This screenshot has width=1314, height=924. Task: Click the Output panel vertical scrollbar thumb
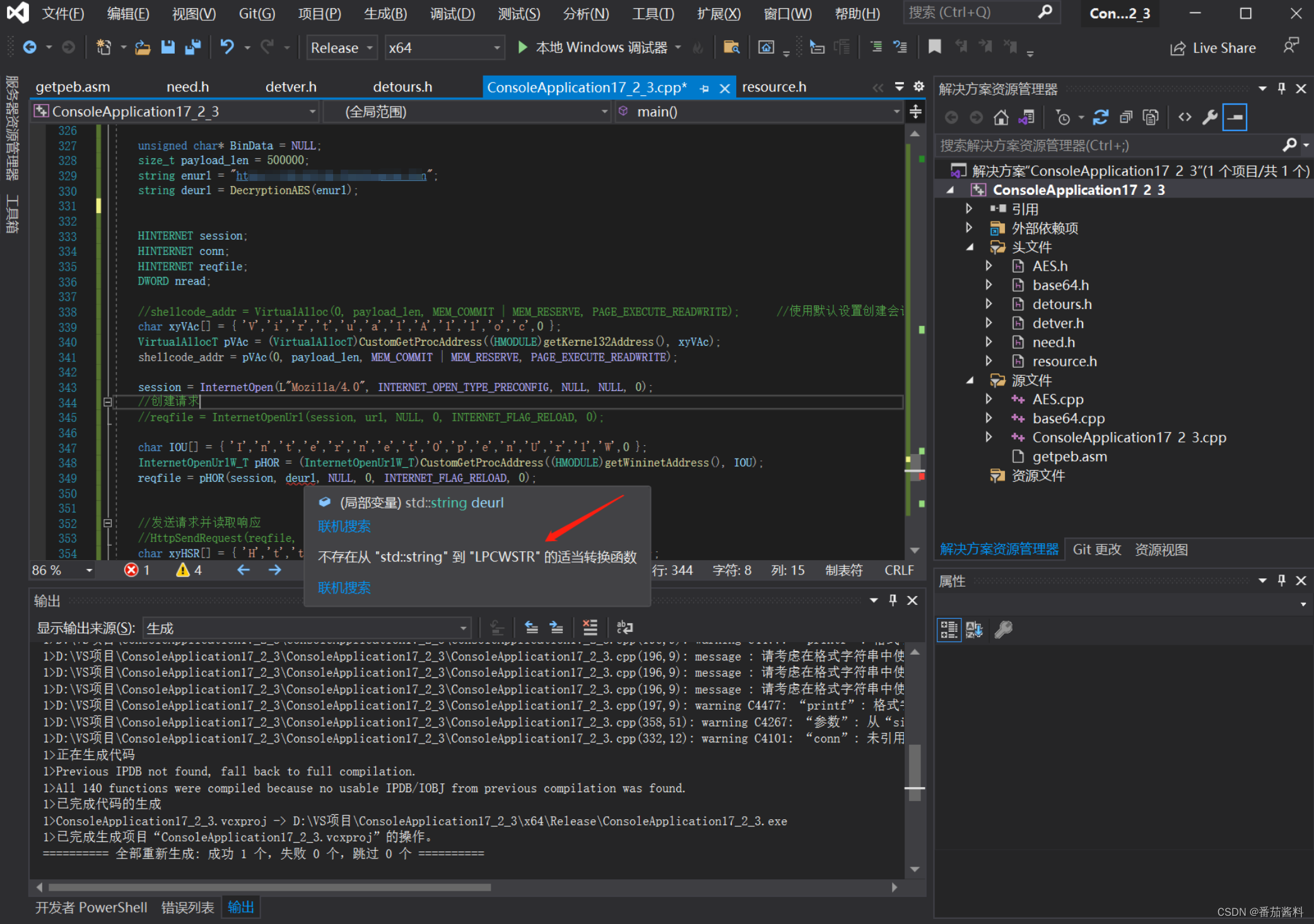click(x=915, y=773)
